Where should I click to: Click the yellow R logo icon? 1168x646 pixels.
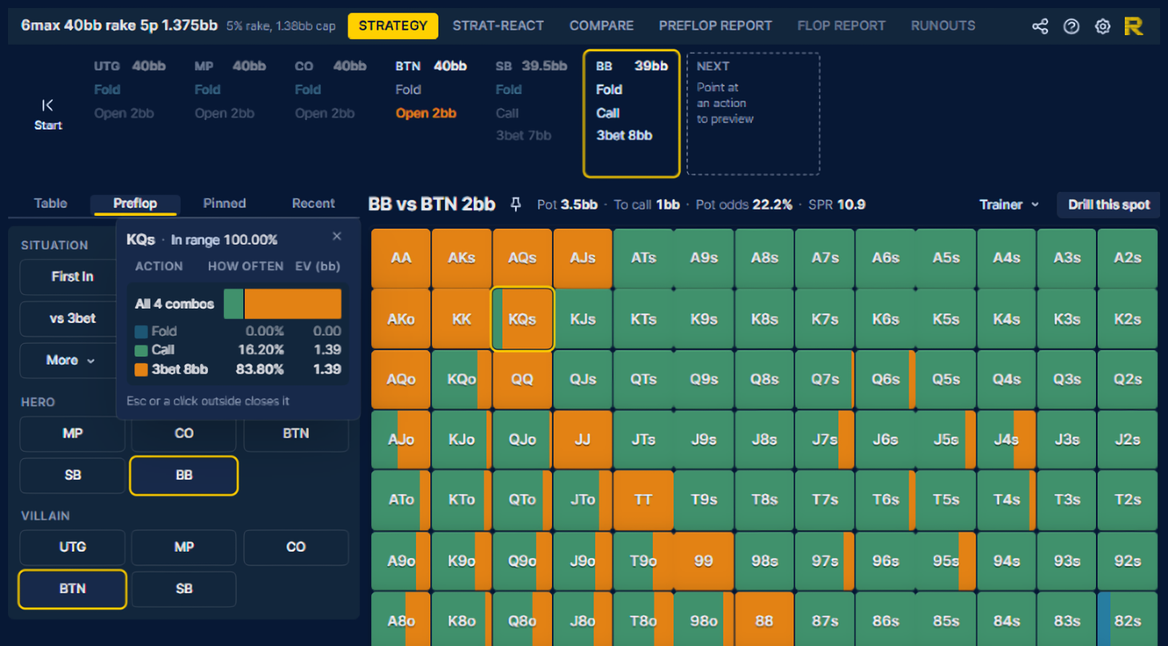(x=1133, y=26)
